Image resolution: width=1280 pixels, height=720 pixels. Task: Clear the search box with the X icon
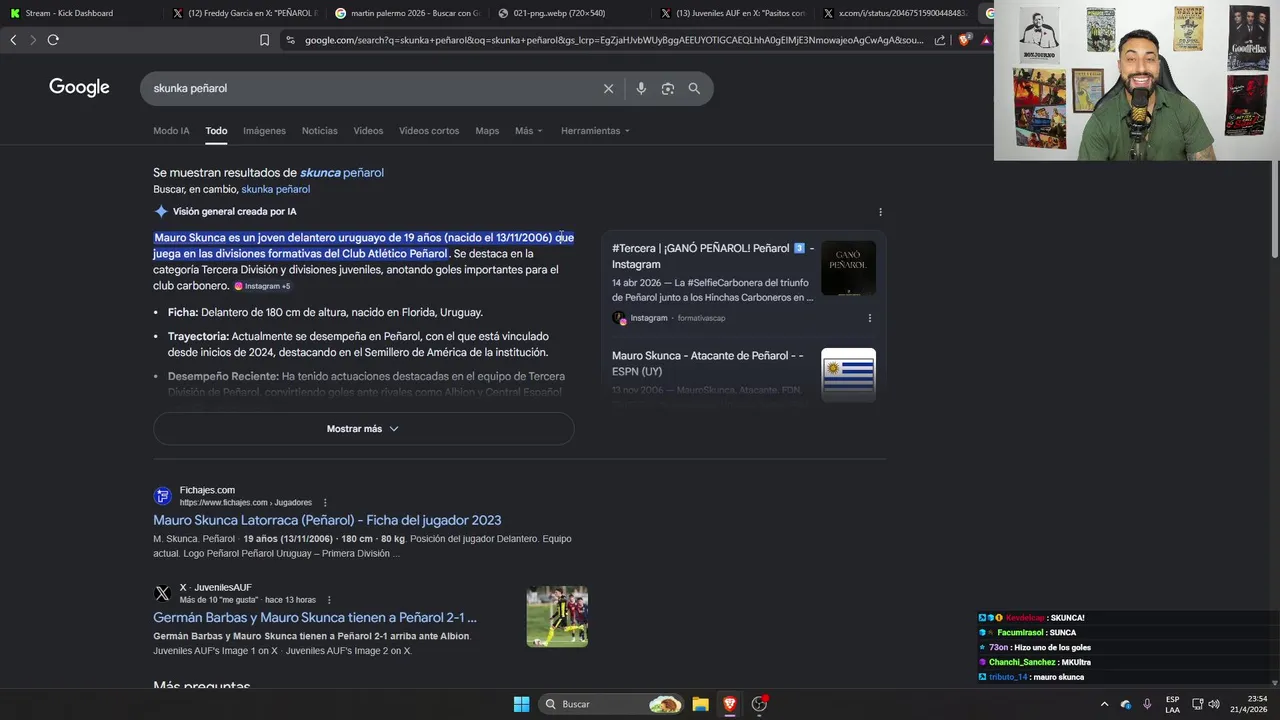pos(608,88)
